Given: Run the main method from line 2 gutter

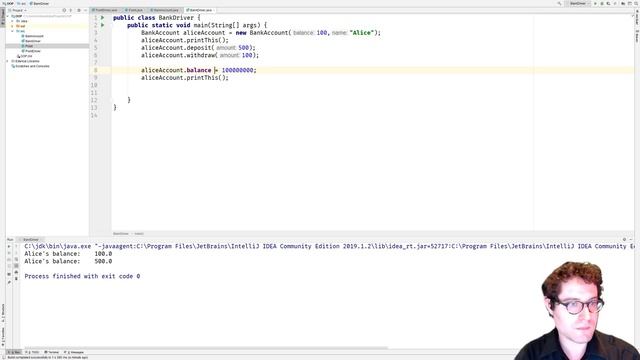Looking at the screenshot, I should pos(102,25).
